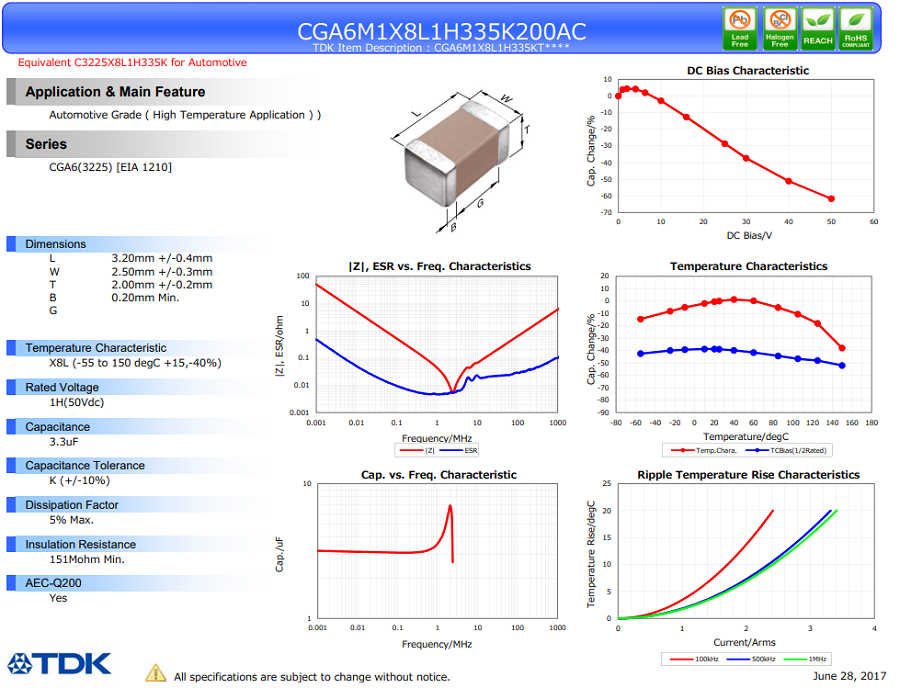Click the Application & Main Feature heading

point(115,92)
